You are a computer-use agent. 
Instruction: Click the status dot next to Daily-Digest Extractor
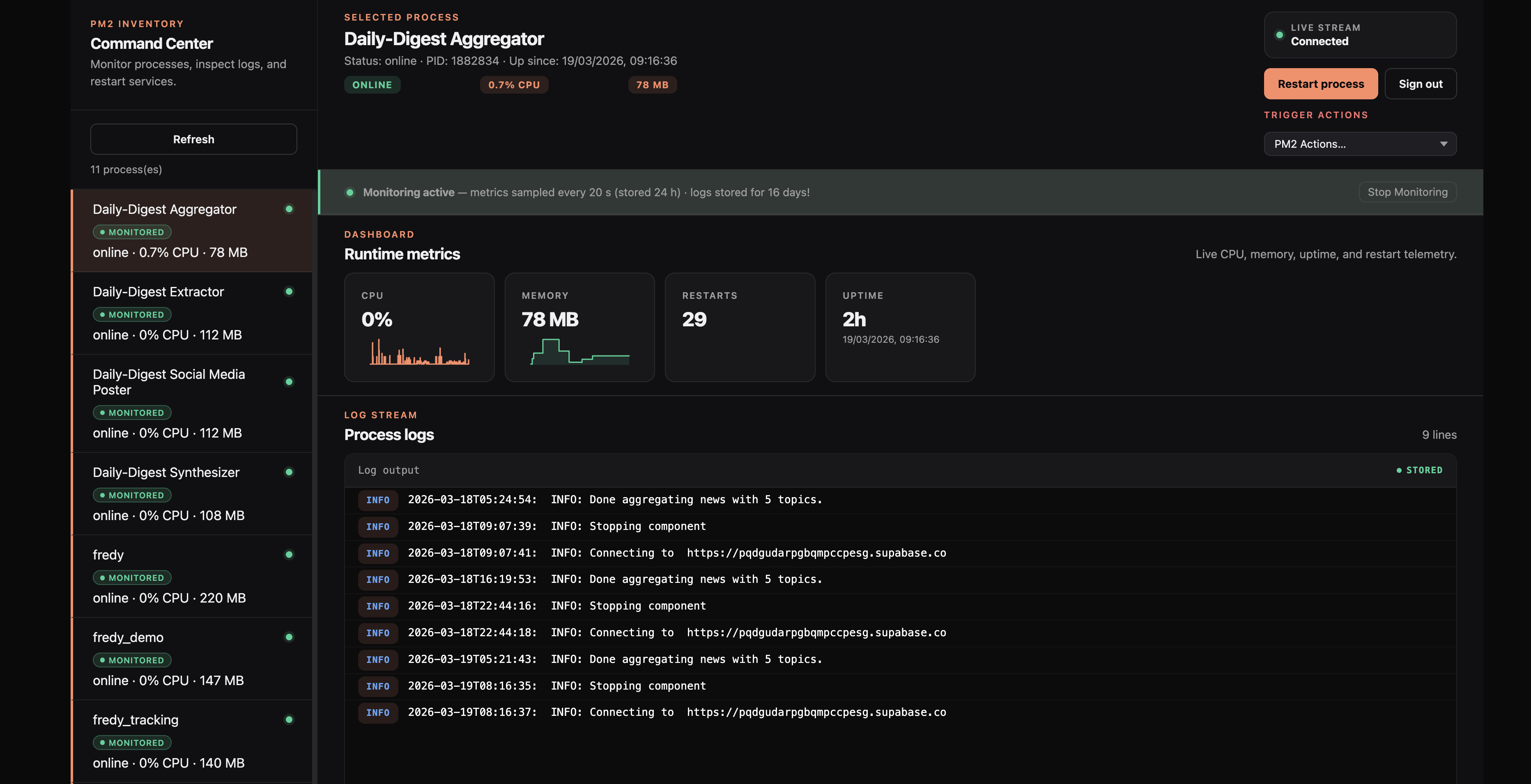pyautogui.click(x=290, y=291)
